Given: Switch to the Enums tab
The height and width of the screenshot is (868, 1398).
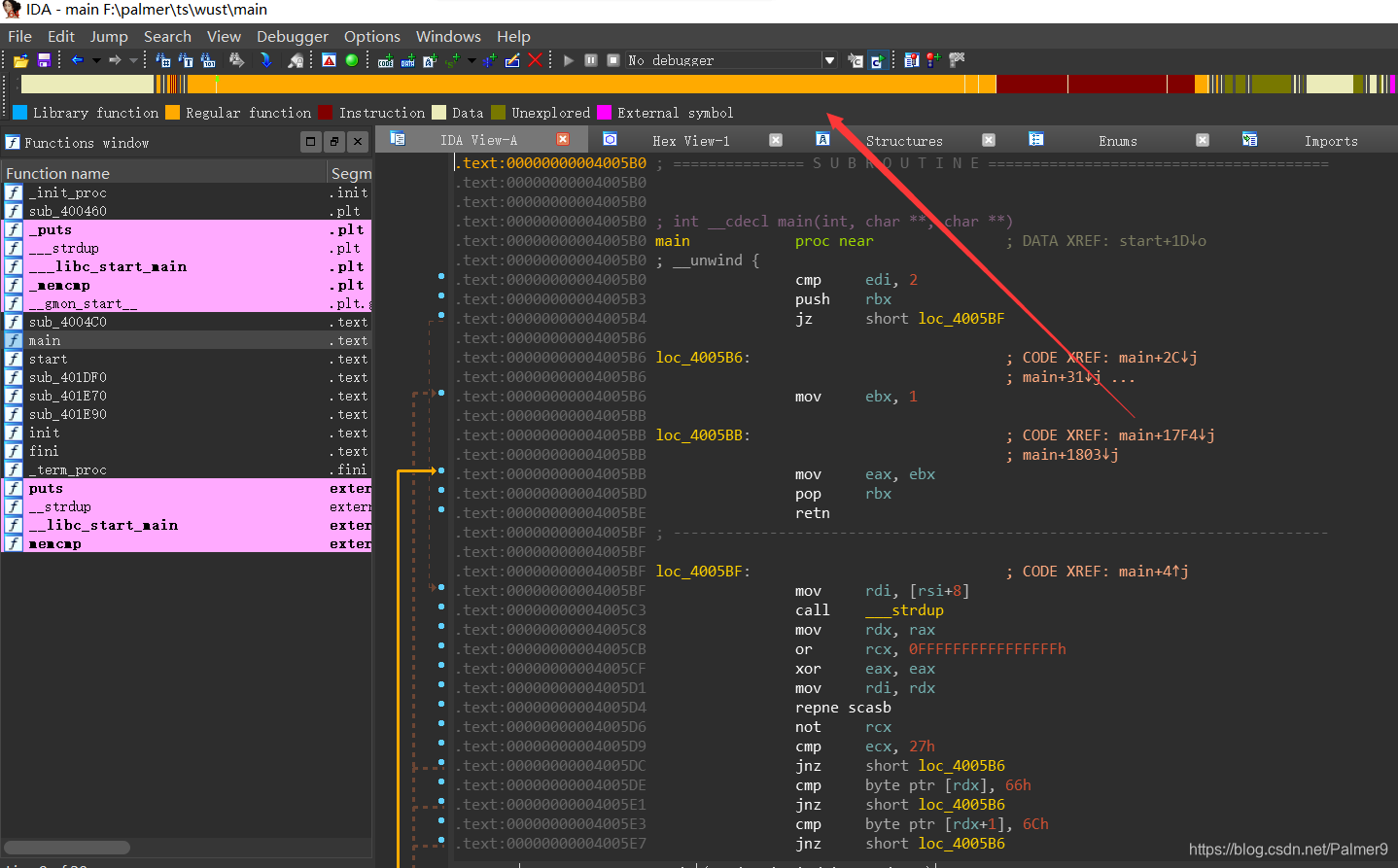Looking at the screenshot, I should click(1118, 141).
